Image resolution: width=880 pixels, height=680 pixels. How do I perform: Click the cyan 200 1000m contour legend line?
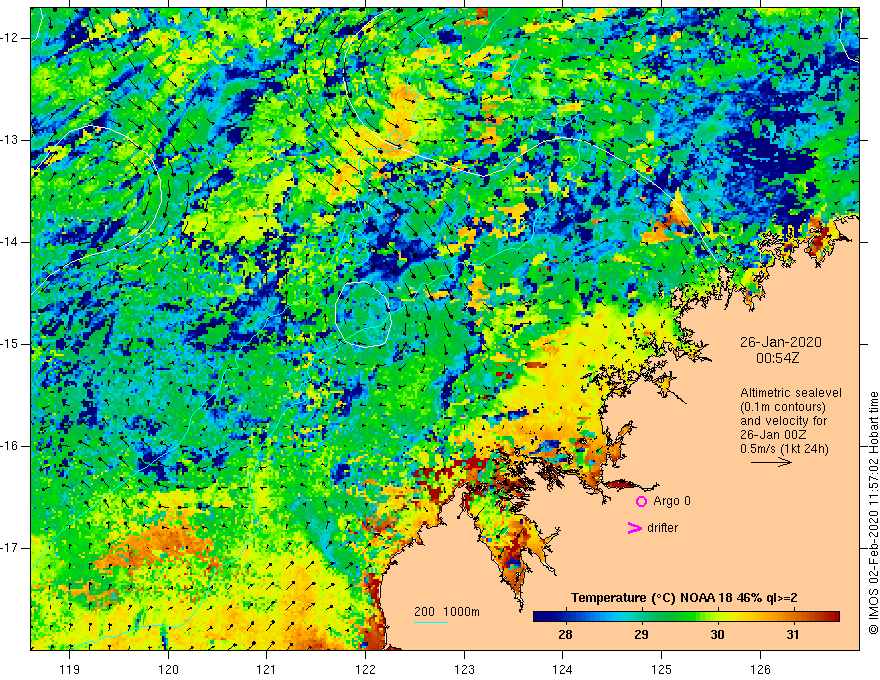point(431,622)
